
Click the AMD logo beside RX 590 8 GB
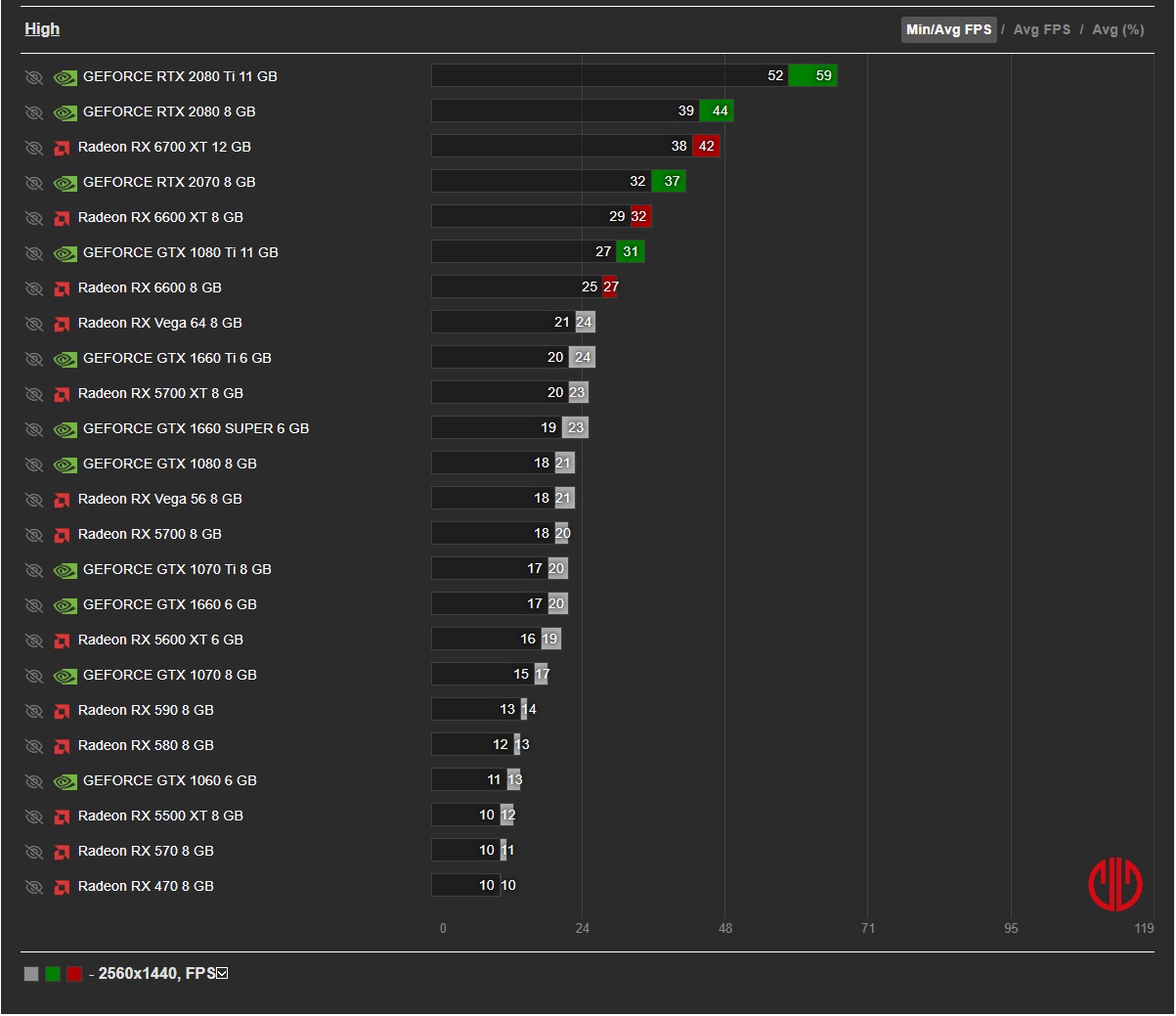pyautogui.click(x=62, y=711)
